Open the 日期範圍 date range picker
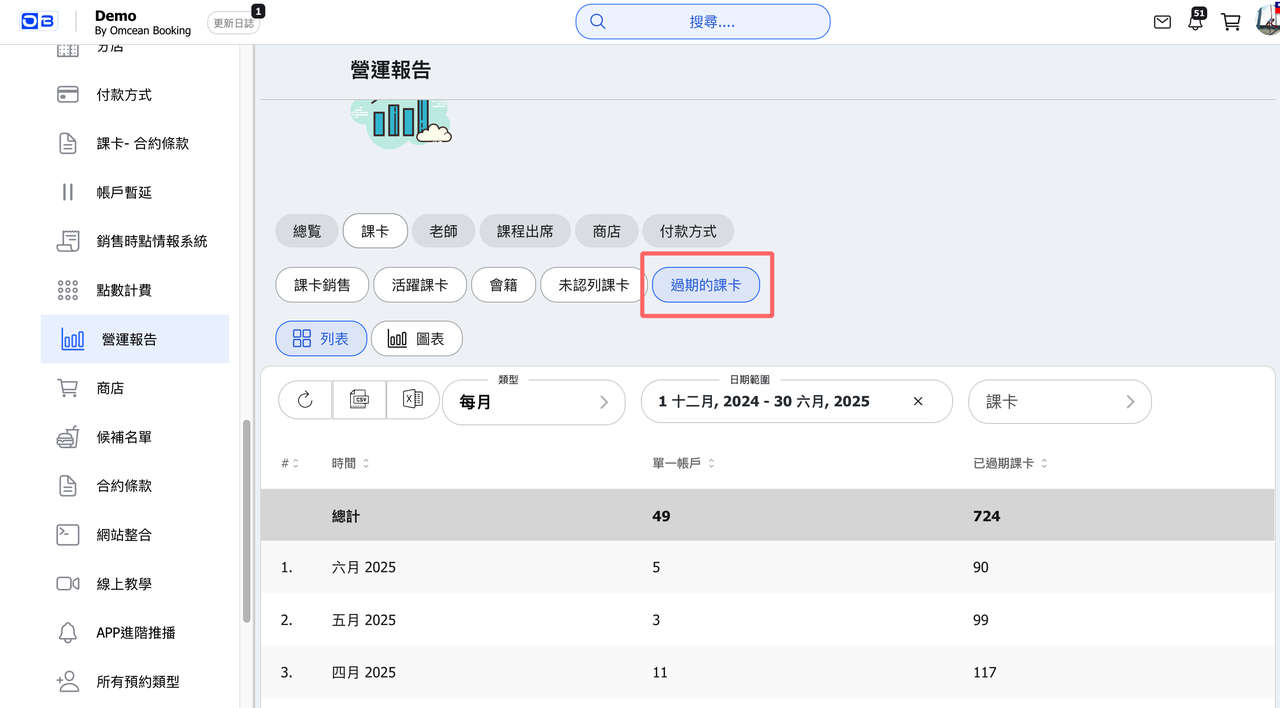 tap(797, 402)
